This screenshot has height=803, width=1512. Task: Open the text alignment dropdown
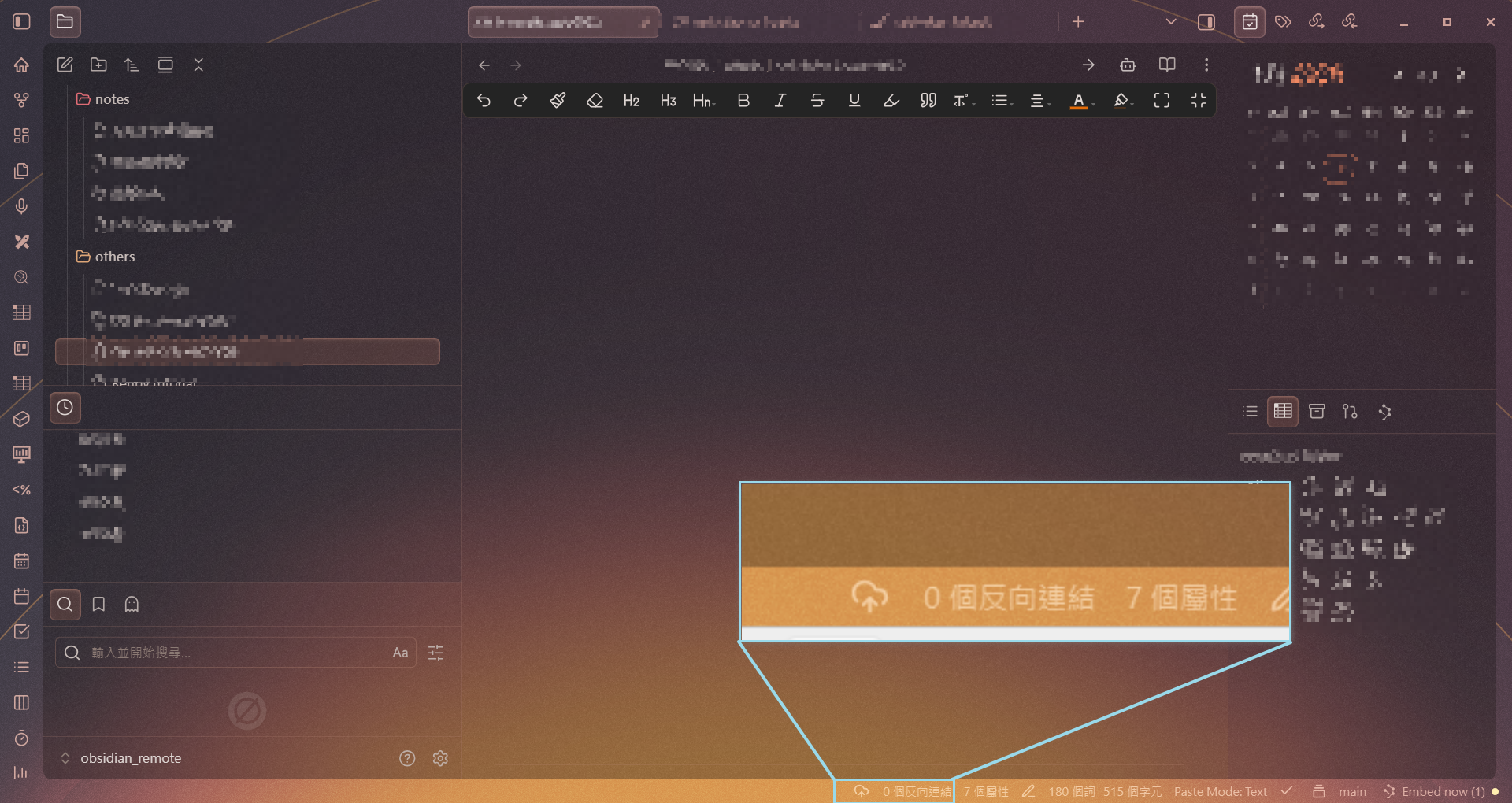point(1040,100)
